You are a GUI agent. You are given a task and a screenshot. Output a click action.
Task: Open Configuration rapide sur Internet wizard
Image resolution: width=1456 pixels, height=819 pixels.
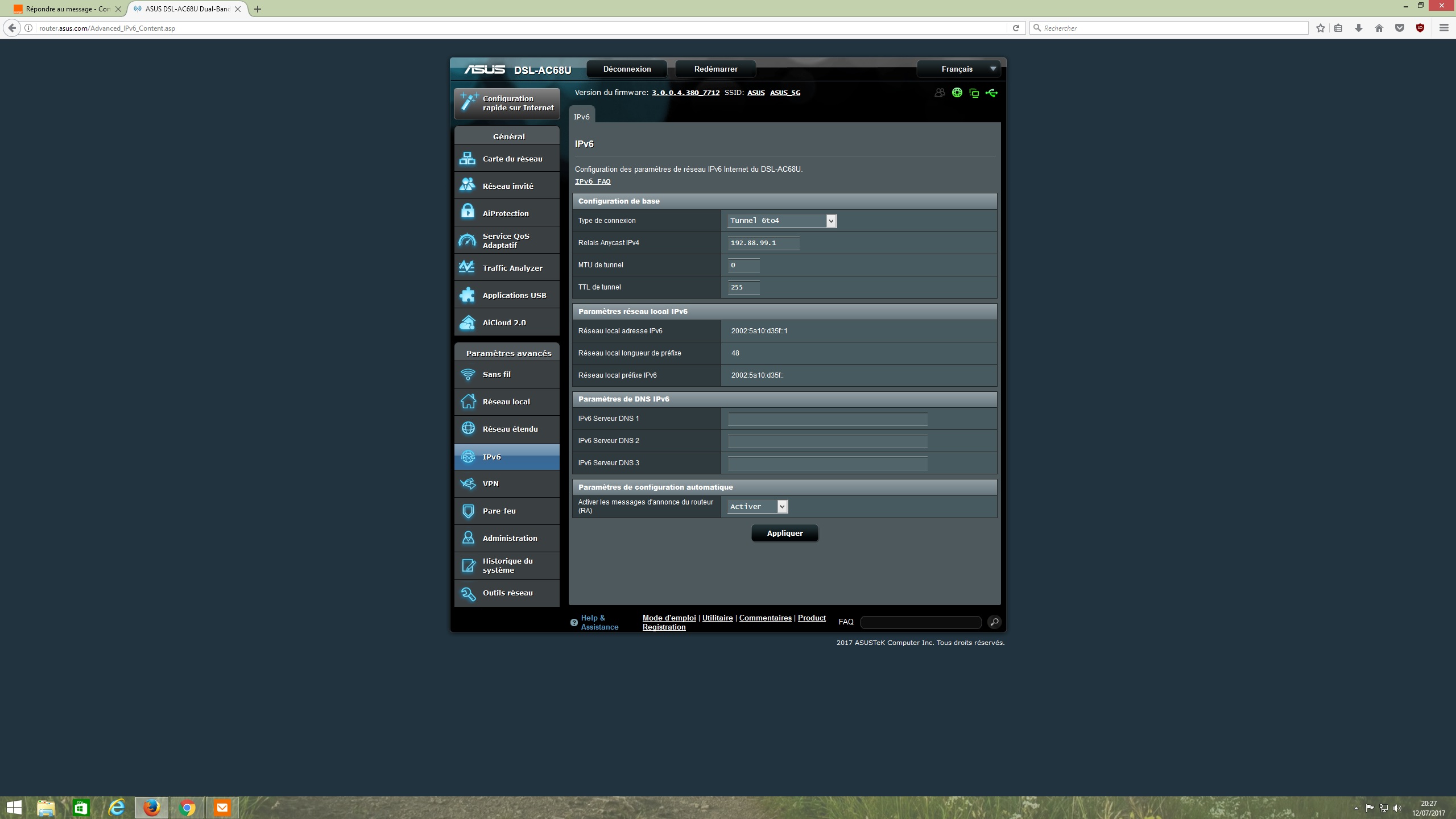click(x=507, y=103)
